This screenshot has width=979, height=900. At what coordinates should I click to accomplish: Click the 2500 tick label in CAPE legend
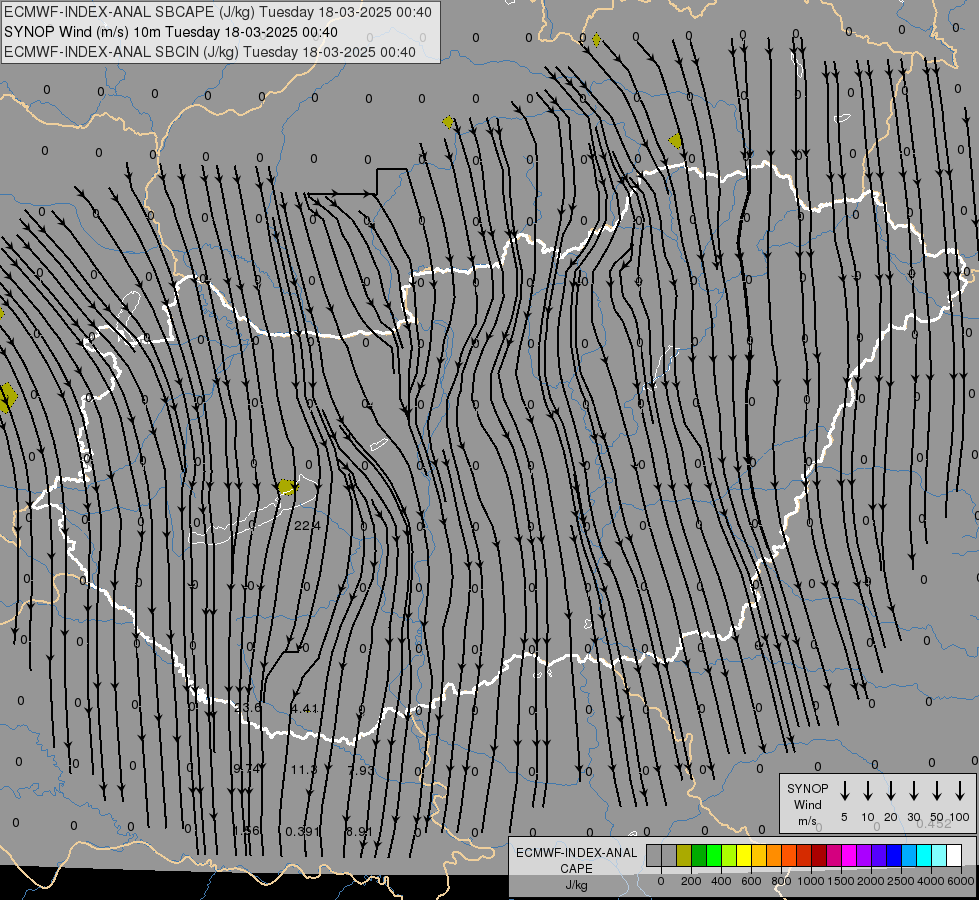click(901, 881)
